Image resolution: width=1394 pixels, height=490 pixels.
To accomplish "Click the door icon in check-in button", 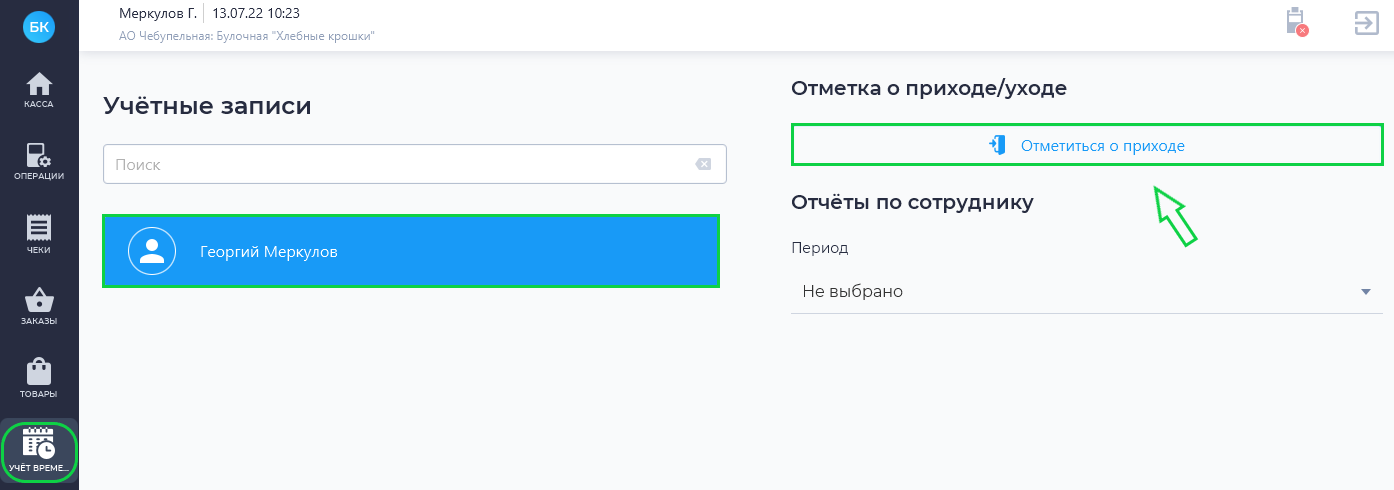I will point(997,145).
